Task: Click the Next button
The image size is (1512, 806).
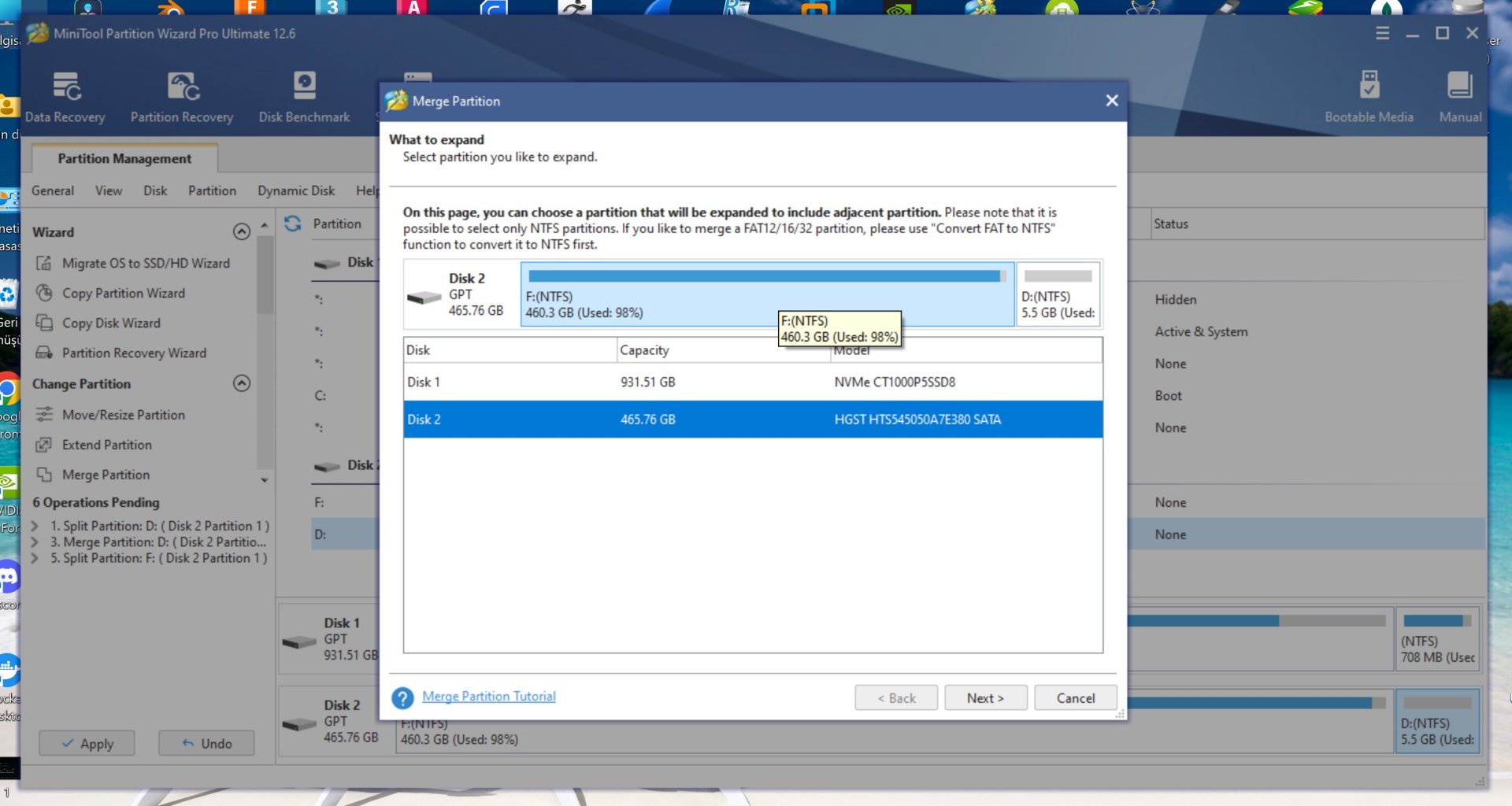Action: tap(985, 698)
